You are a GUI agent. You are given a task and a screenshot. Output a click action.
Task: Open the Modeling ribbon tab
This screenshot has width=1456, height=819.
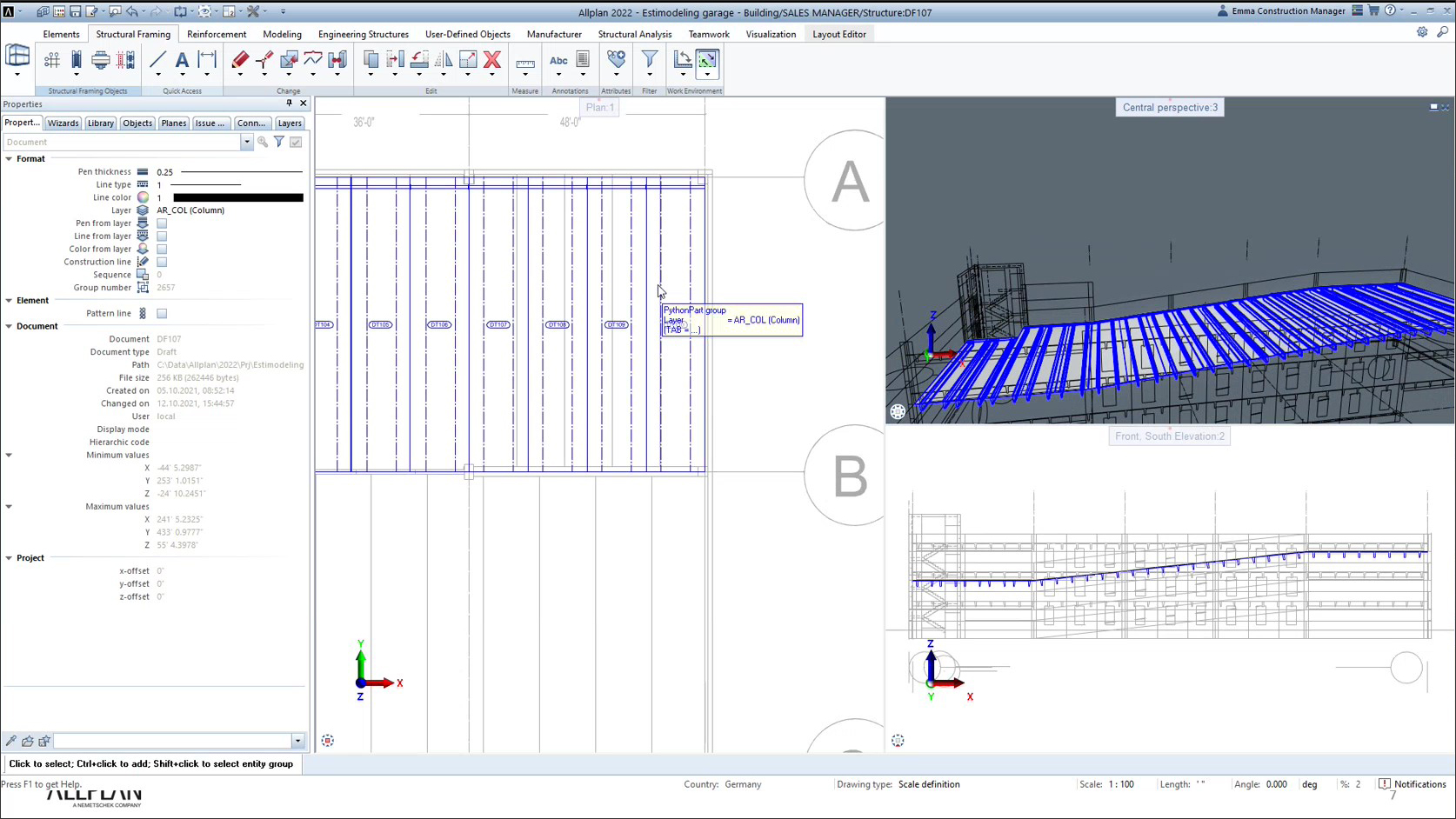click(282, 34)
